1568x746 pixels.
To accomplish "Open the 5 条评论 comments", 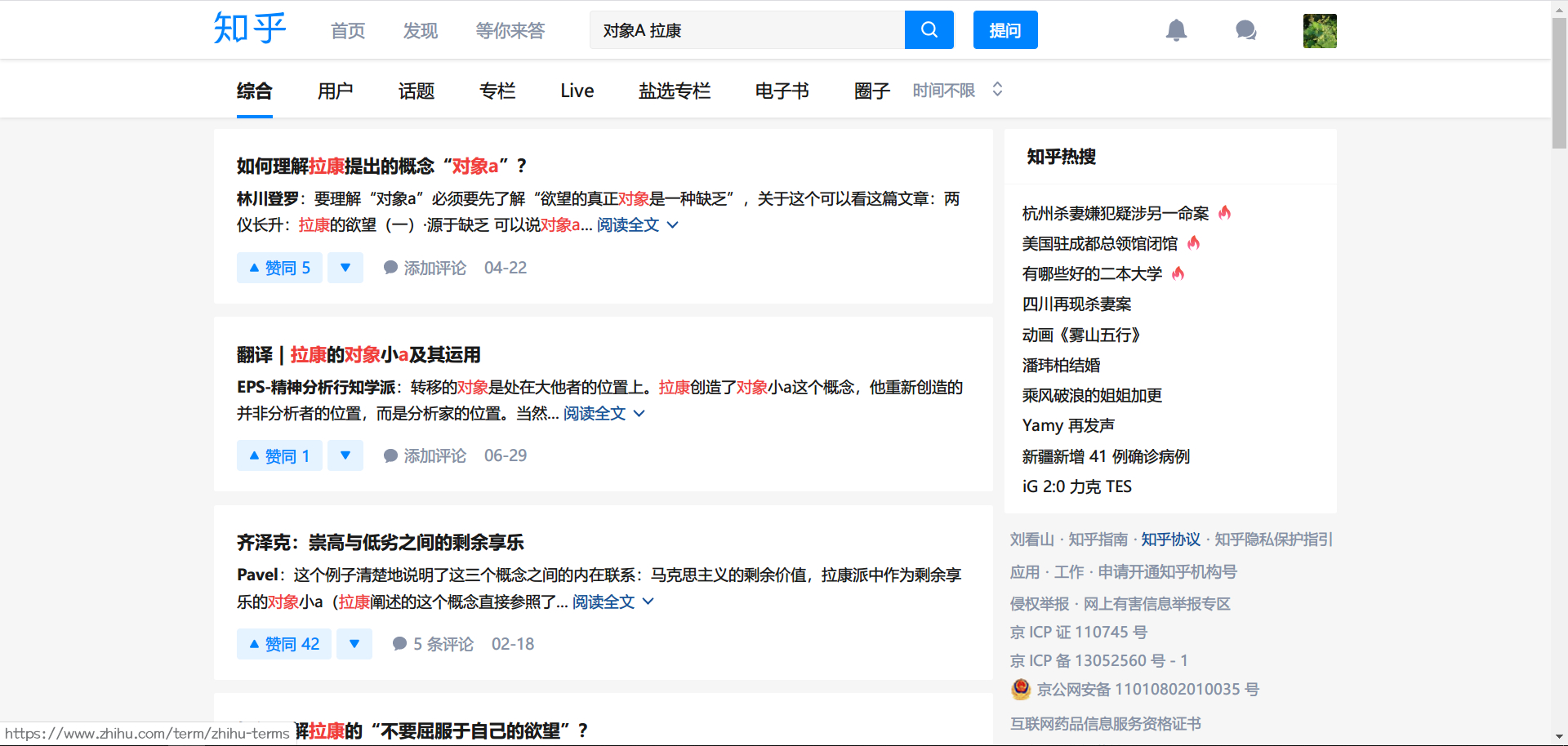I will click(433, 644).
